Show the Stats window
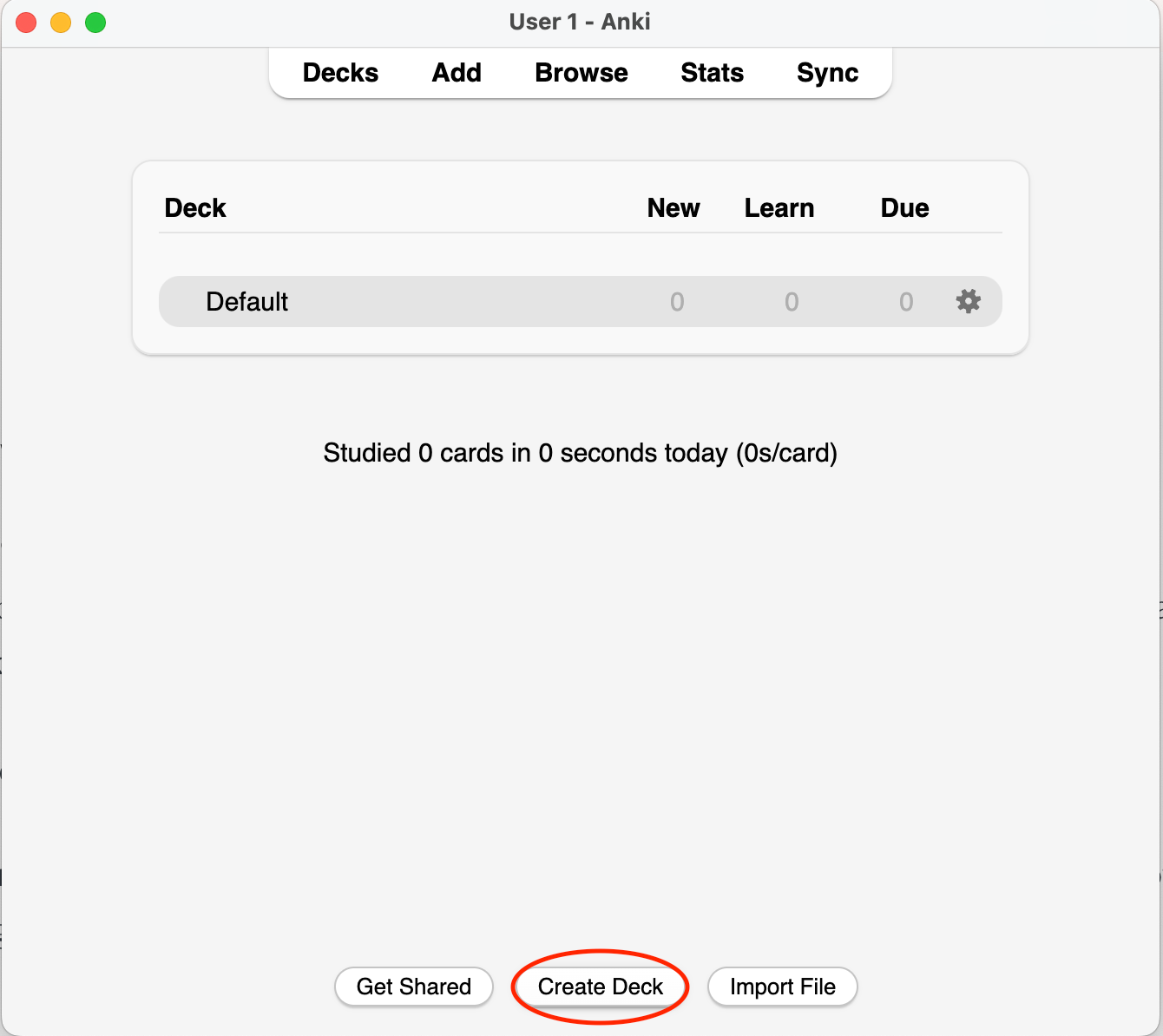The image size is (1163, 1036). click(712, 73)
